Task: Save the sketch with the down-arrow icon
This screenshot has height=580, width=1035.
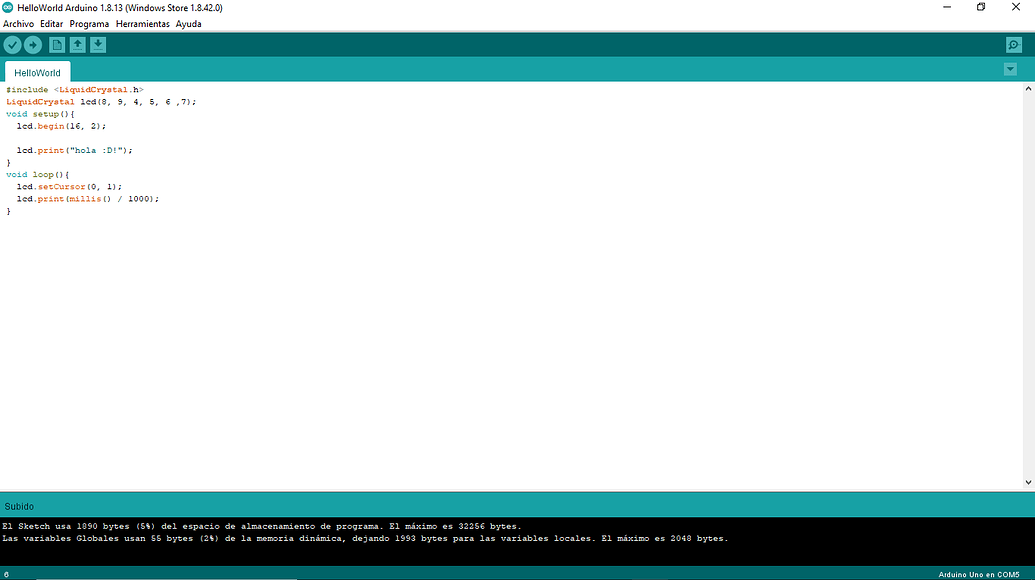Action: (98, 44)
